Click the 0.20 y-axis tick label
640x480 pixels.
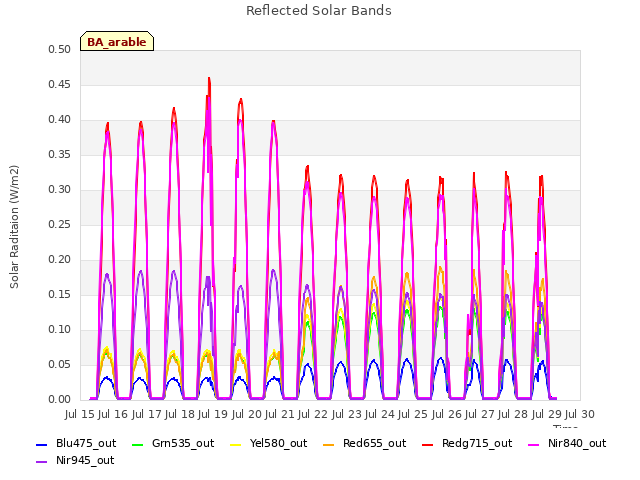pos(60,260)
